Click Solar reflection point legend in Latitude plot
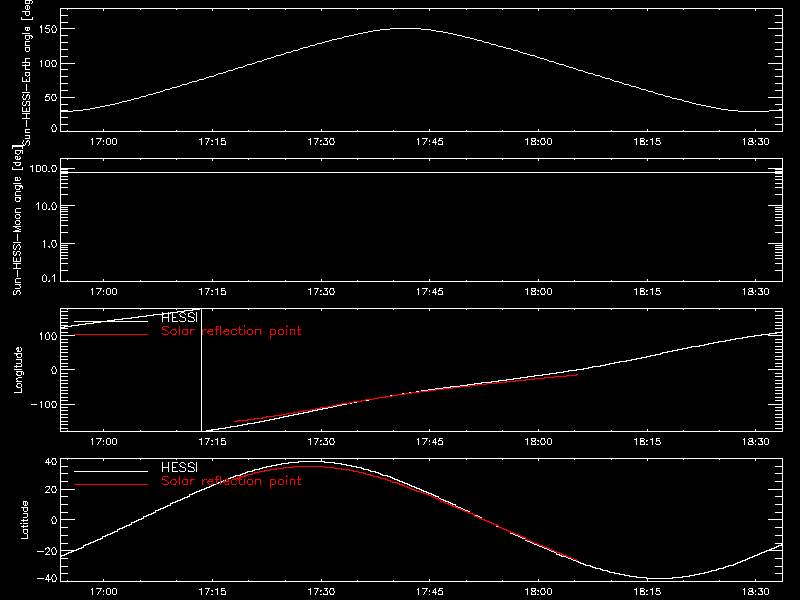Screen dimensions: 800x600 coord(231,481)
